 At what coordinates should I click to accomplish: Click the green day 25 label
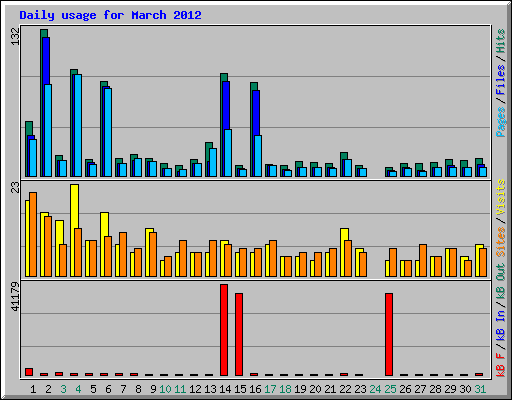(x=390, y=389)
